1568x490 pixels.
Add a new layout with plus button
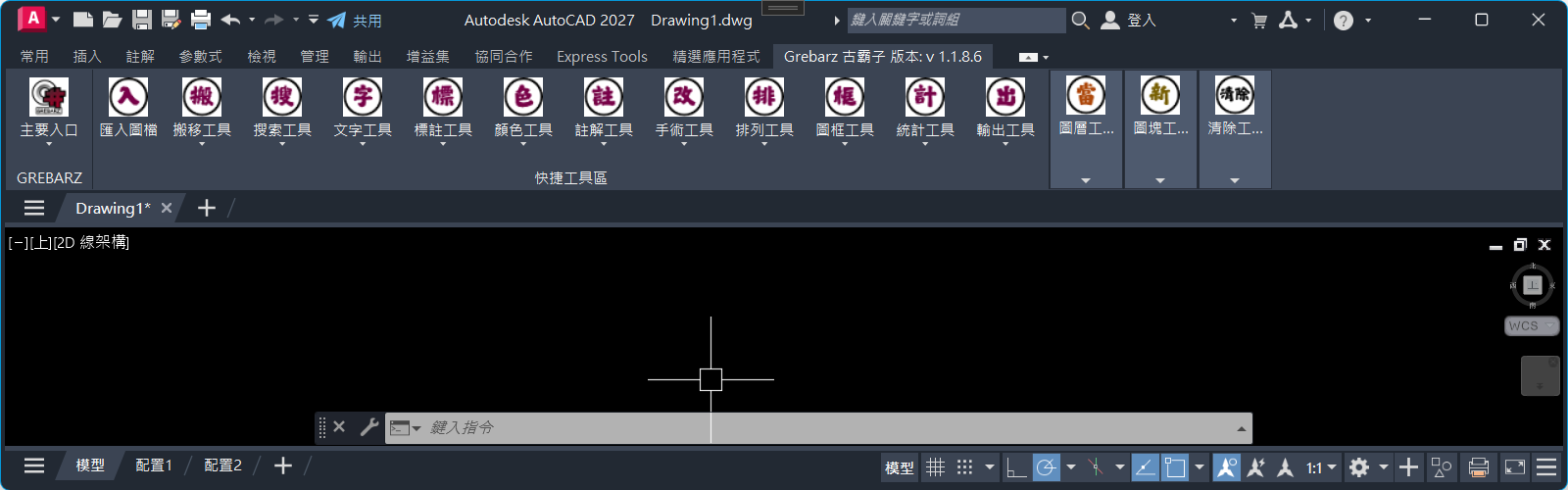coord(283,465)
